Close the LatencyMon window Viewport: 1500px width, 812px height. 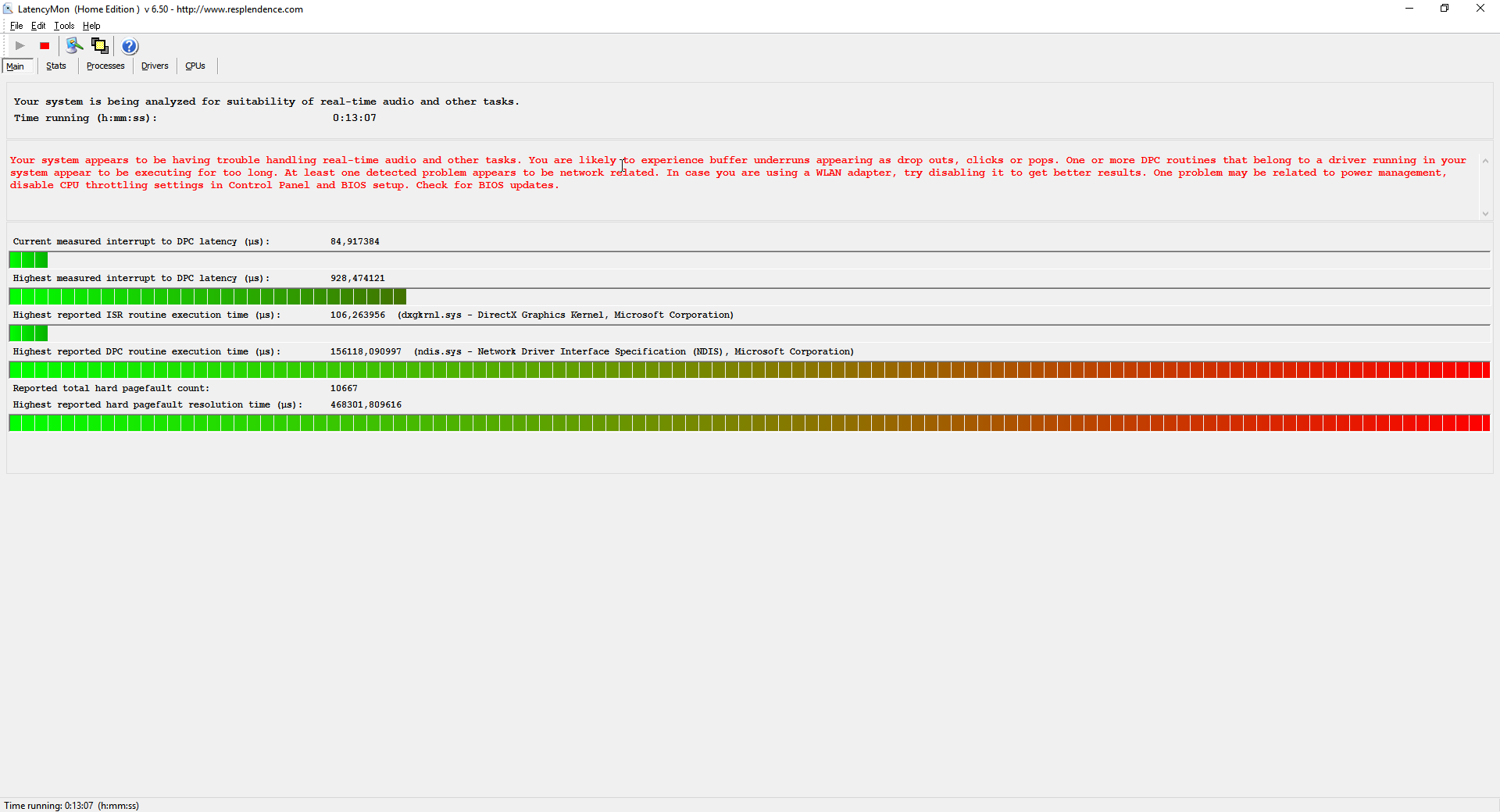tap(1480, 9)
